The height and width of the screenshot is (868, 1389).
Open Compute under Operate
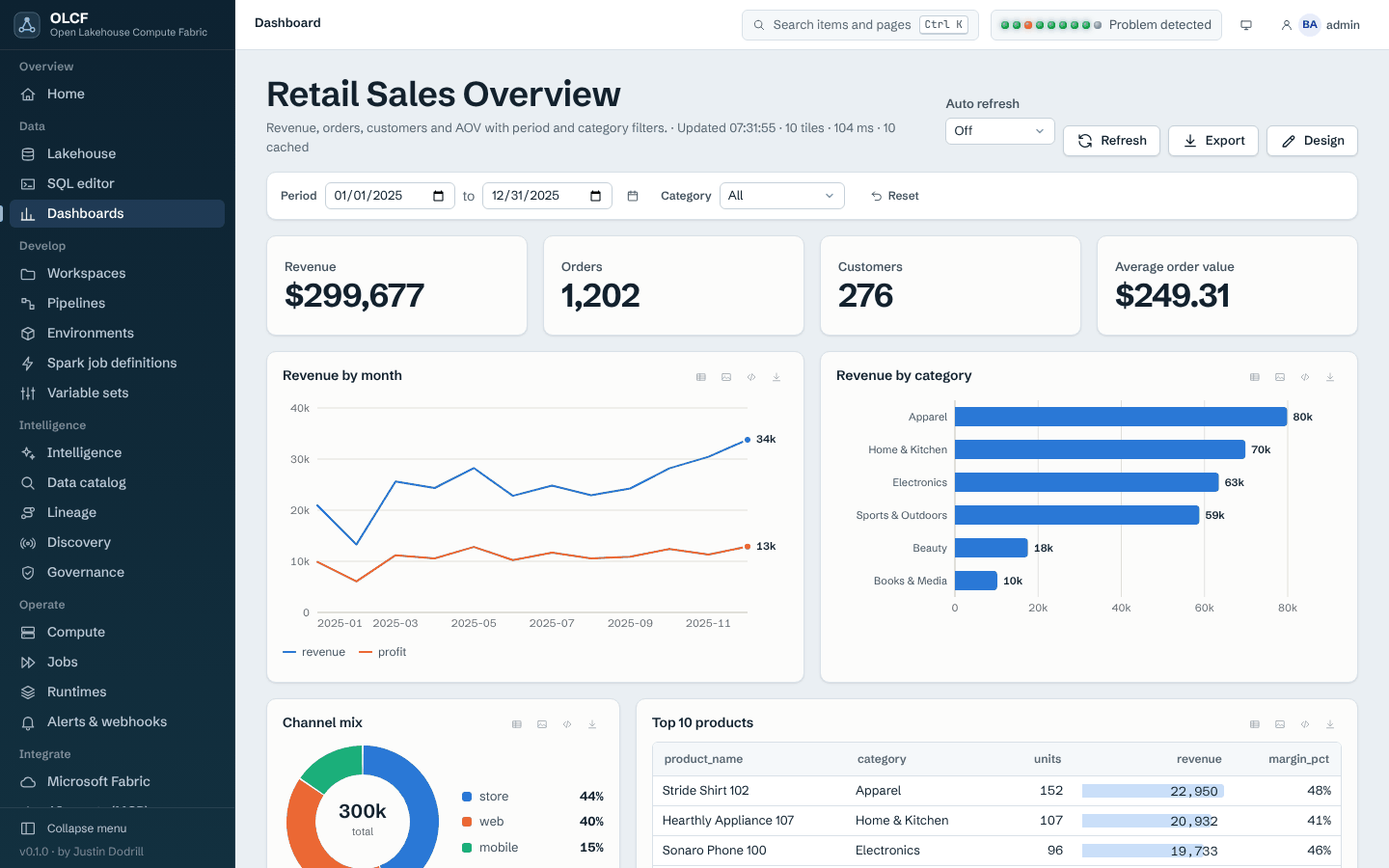coord(117,632)
